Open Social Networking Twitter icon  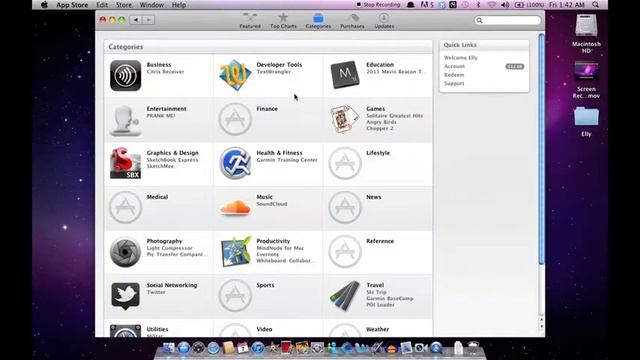pyautogui.click(x=125, y=296)
